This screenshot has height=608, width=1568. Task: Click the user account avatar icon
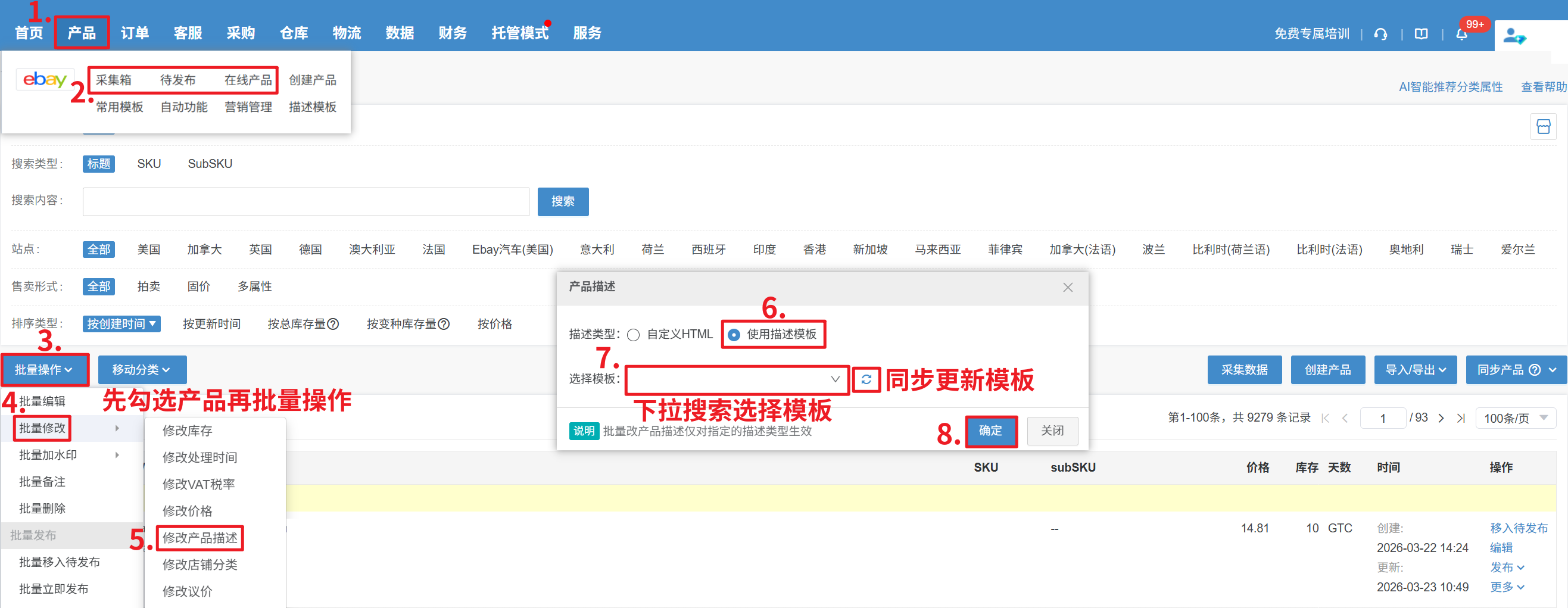click(x=1514, y=36)
